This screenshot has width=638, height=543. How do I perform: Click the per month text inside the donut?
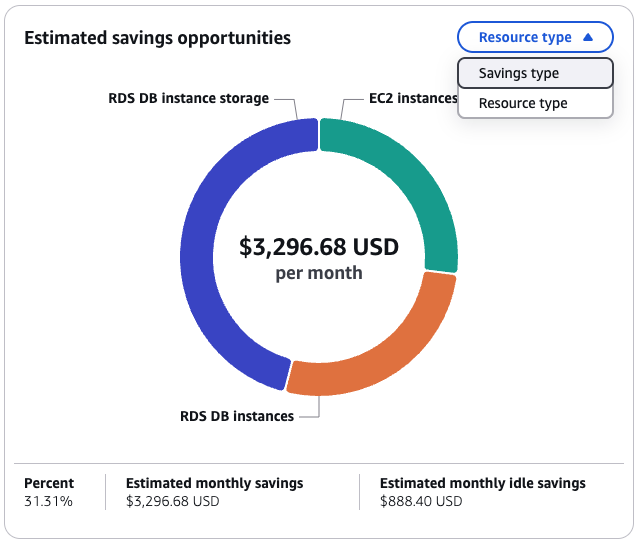(x=319, y=273)
